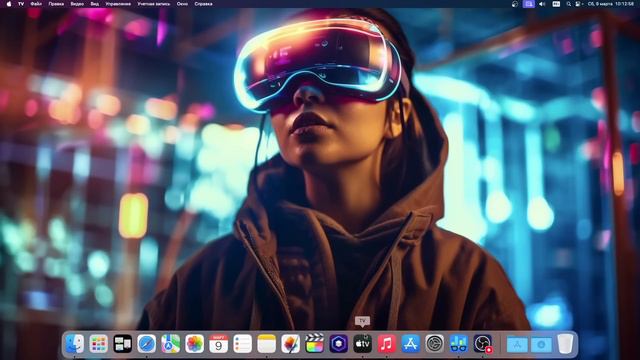This screenshot has height=360, width=640.
Task: Click the globe status icon in menu bar
Action: click(x=515, y=4)
